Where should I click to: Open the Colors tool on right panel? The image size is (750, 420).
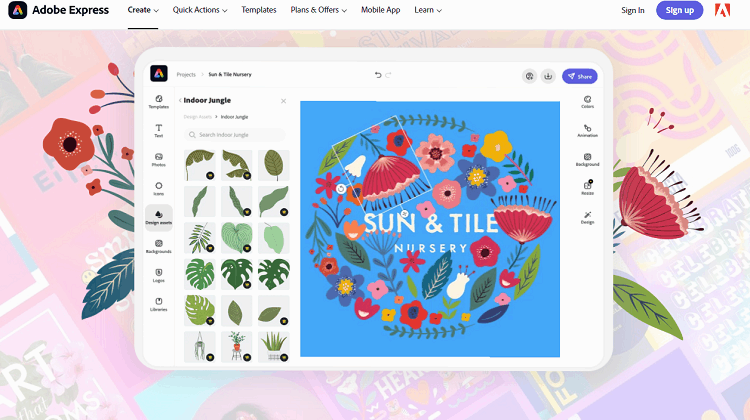point(587,101)
